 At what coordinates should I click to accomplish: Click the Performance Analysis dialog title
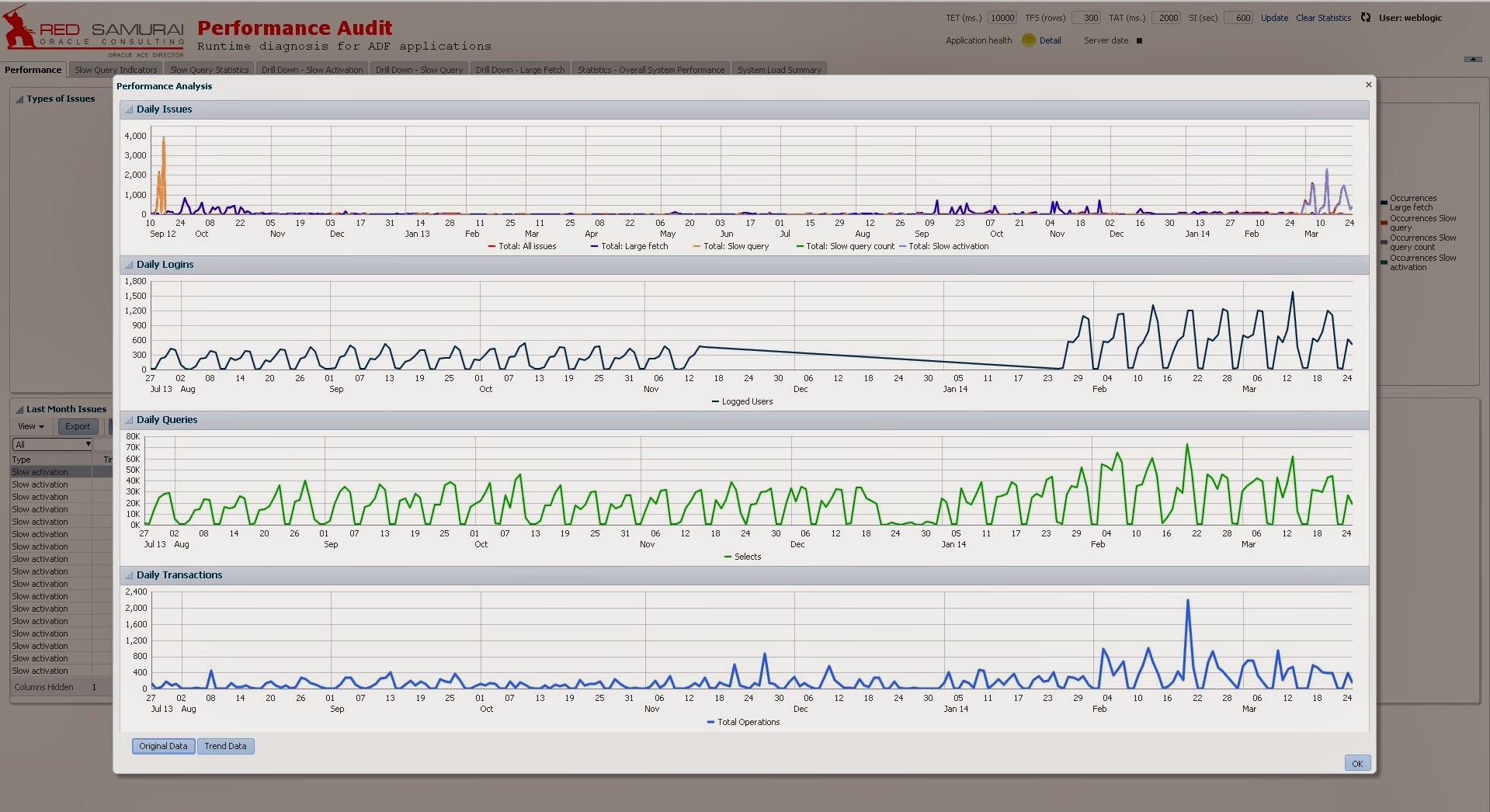pyautogui.click(x=164, y=86)
